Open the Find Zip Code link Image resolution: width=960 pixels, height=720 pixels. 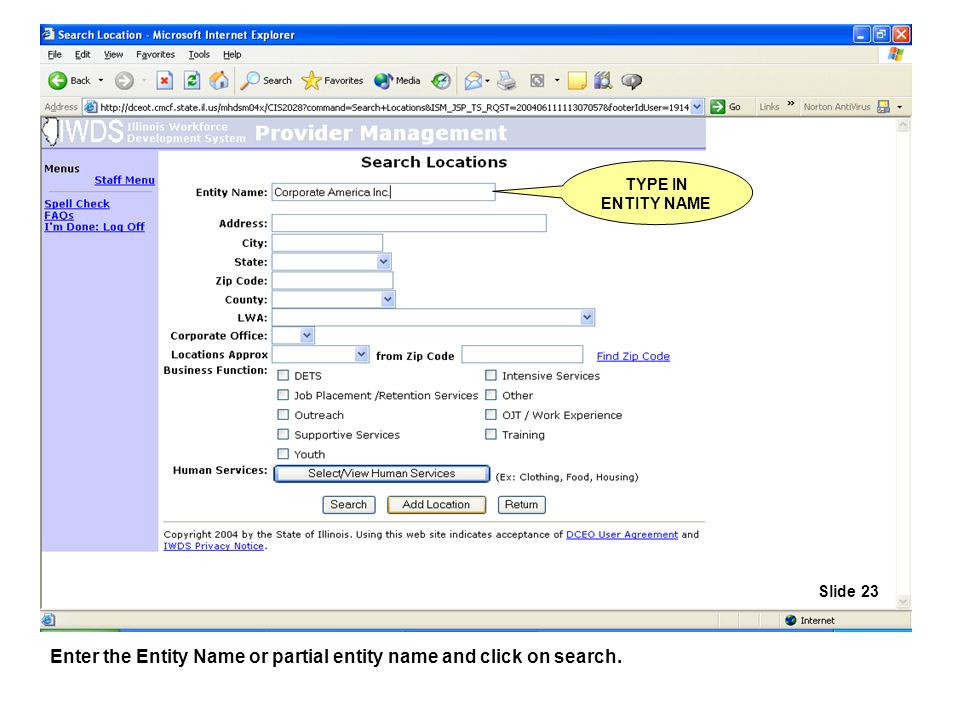(633, 356)
